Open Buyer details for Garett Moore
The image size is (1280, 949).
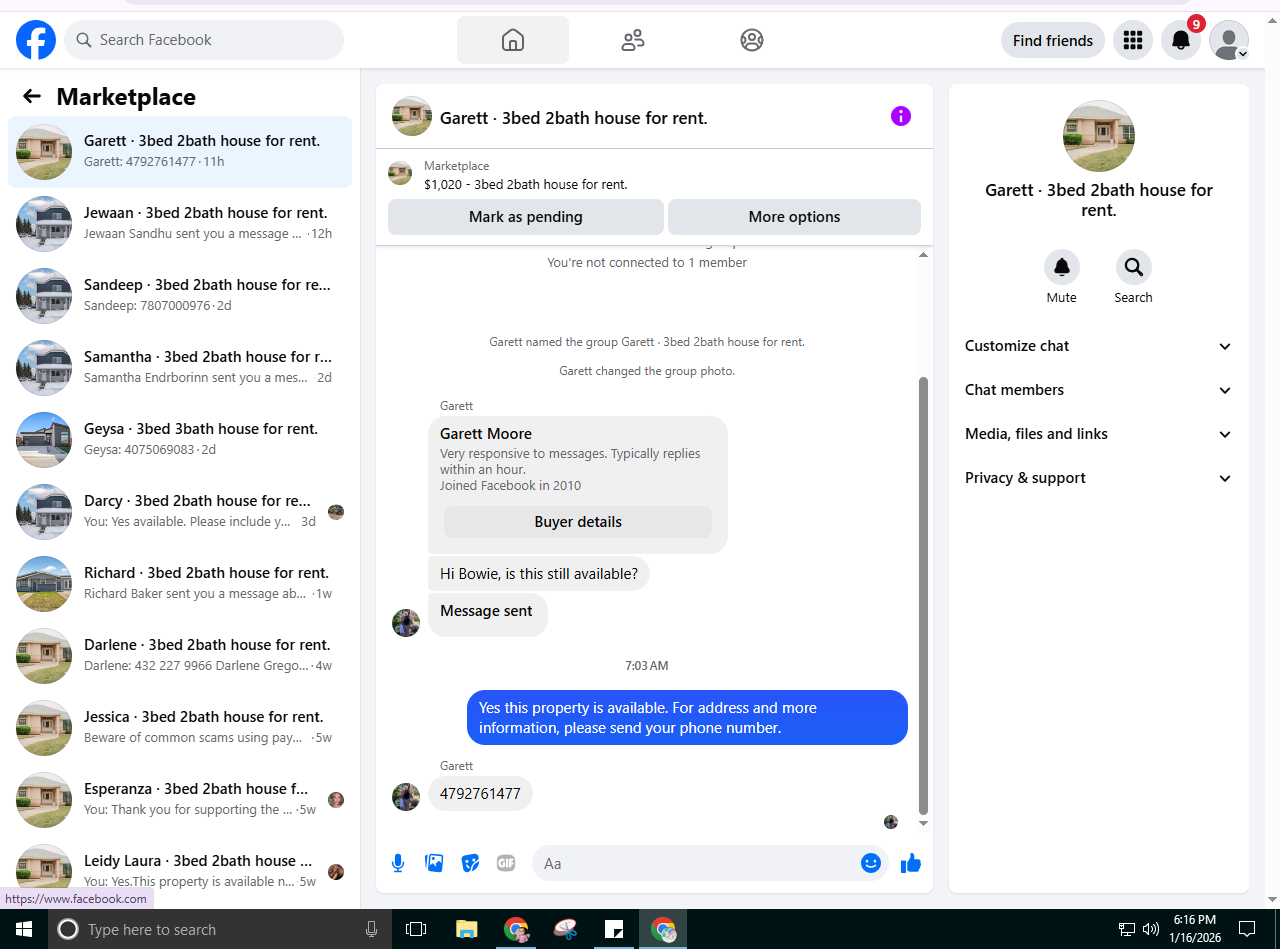pos(578,522)
